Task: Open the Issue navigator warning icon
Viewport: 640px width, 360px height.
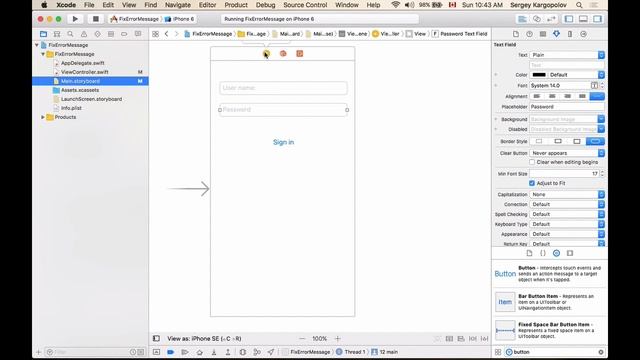Action: pos(84,34)
